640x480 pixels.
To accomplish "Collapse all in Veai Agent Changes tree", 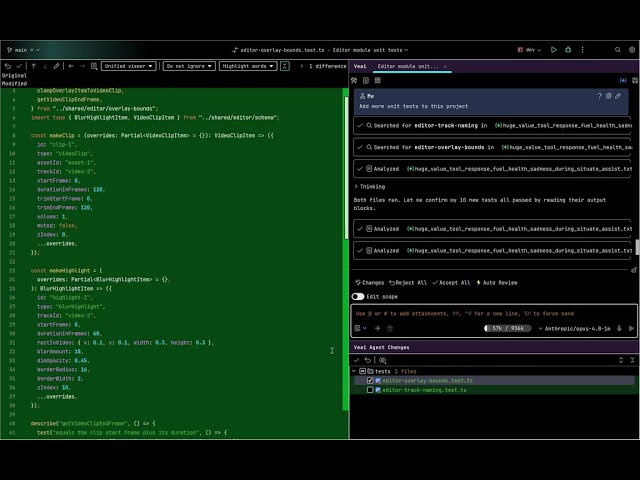I will click(x=632, y=360).
